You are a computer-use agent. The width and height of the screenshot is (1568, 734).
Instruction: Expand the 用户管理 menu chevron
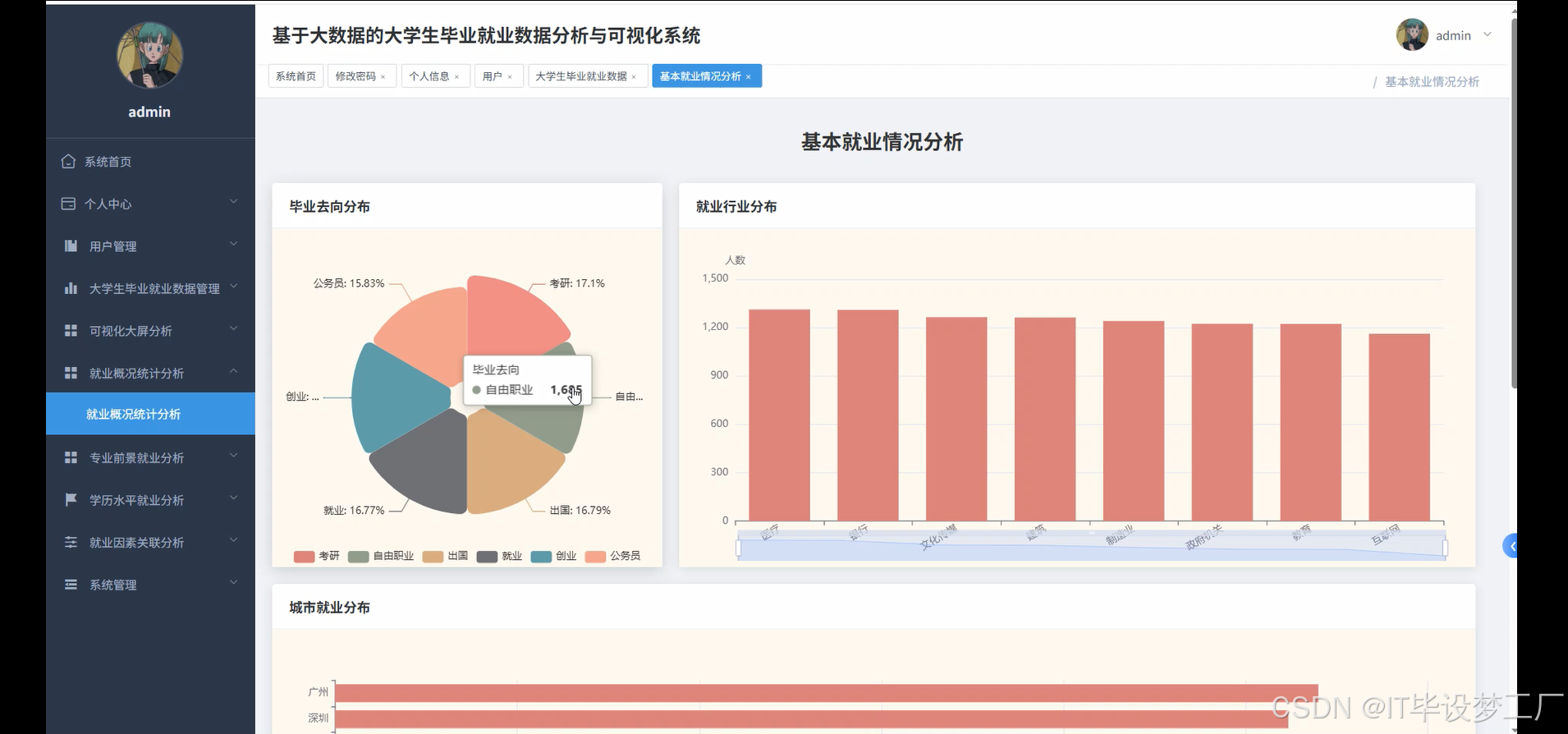click(234, 244)
